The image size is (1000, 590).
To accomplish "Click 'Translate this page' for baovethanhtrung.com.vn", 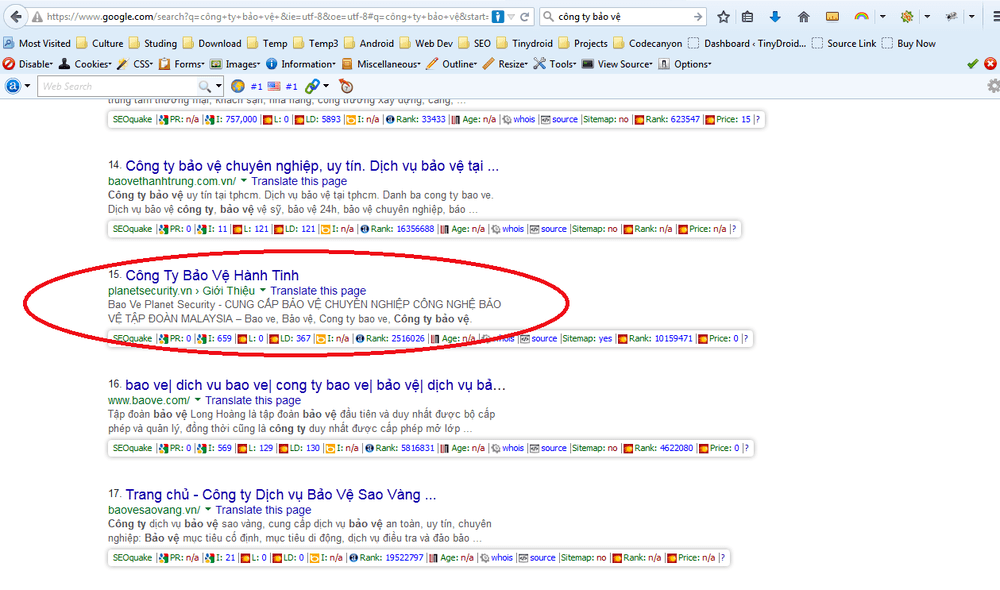I will click(299, 181).
